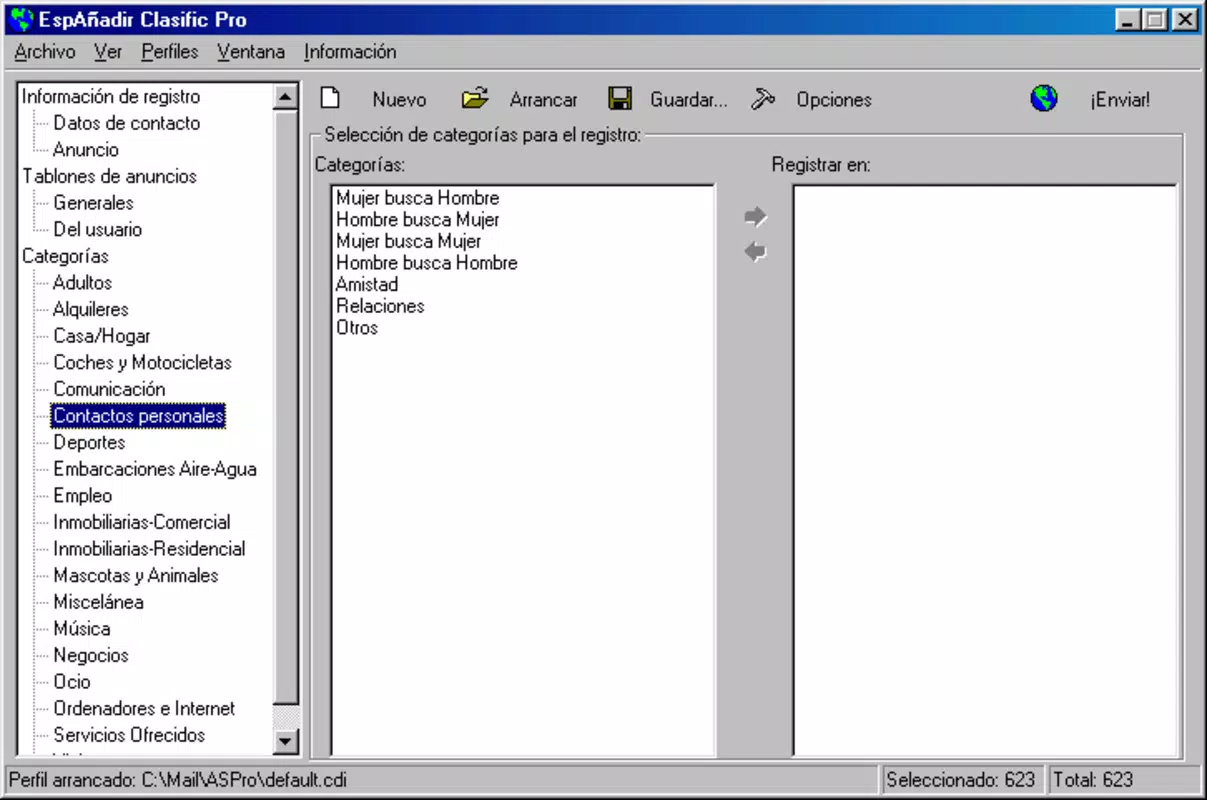The width and height of the screenshot is (1207, 800).
Task: Select Deportes category in tree
Action: [x=89, y=442]
